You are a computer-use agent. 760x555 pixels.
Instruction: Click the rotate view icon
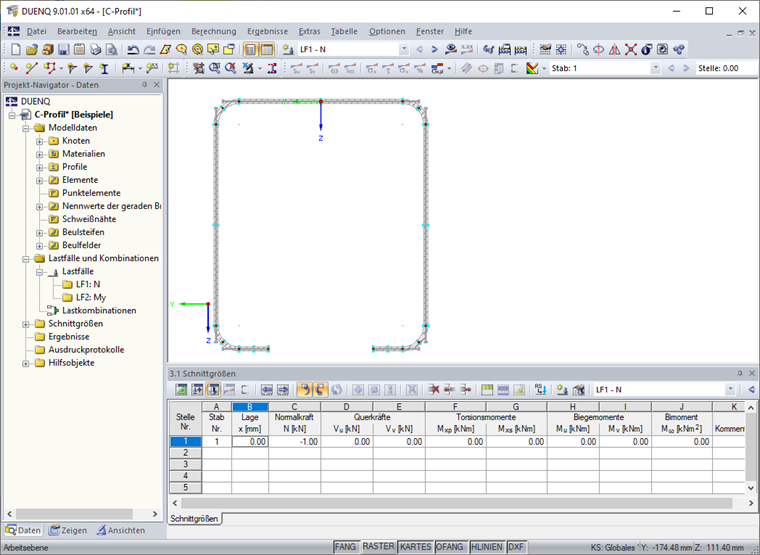599,49
